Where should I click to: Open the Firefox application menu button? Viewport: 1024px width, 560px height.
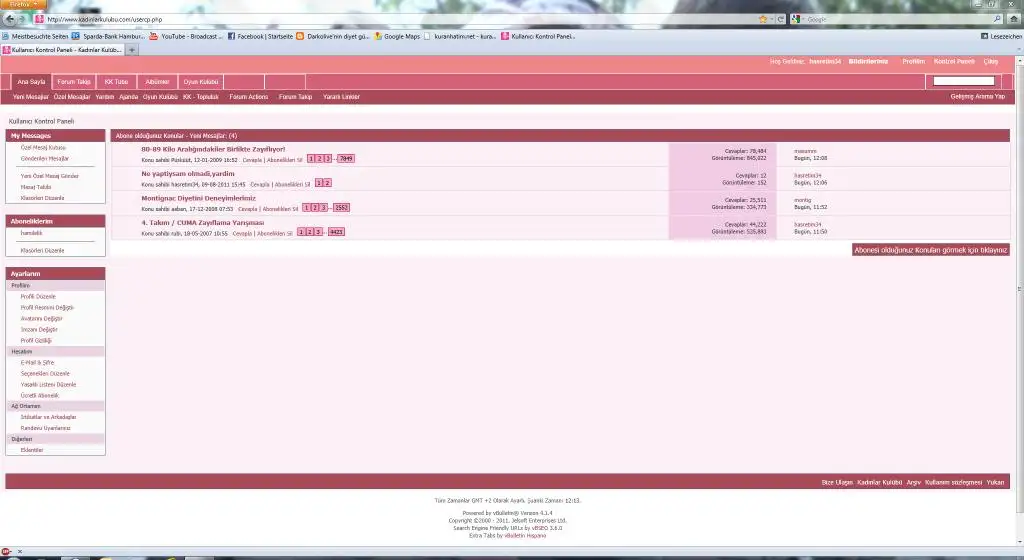point(22,4)
